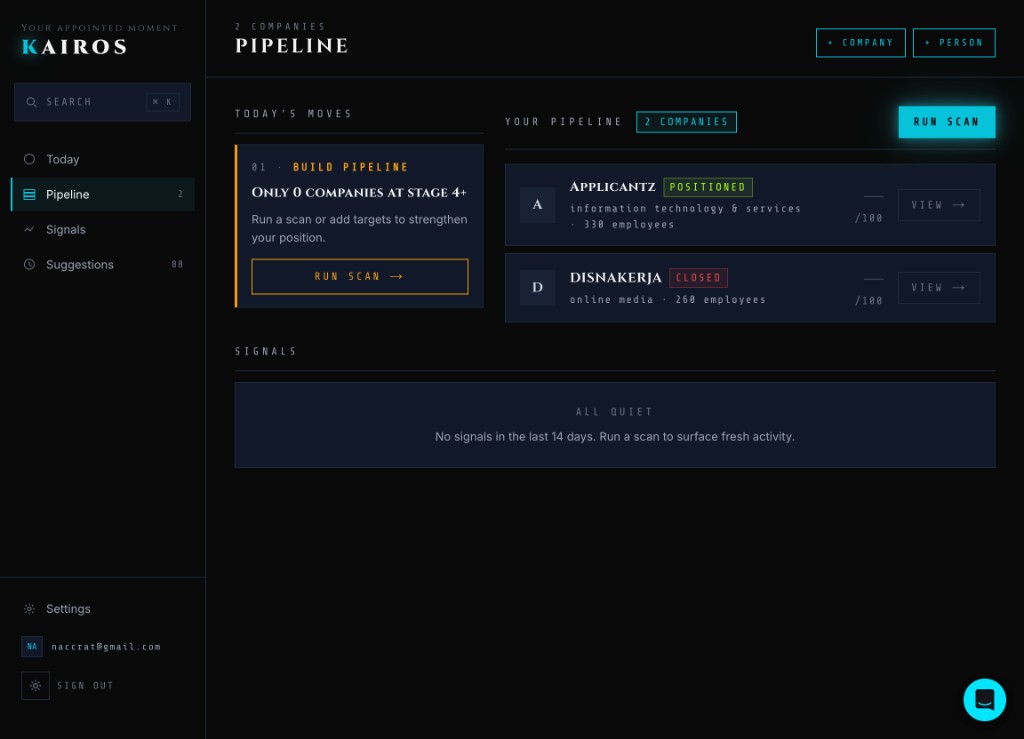
Task: Open the Suggestions nav item
Action: [x=103, y=264]
